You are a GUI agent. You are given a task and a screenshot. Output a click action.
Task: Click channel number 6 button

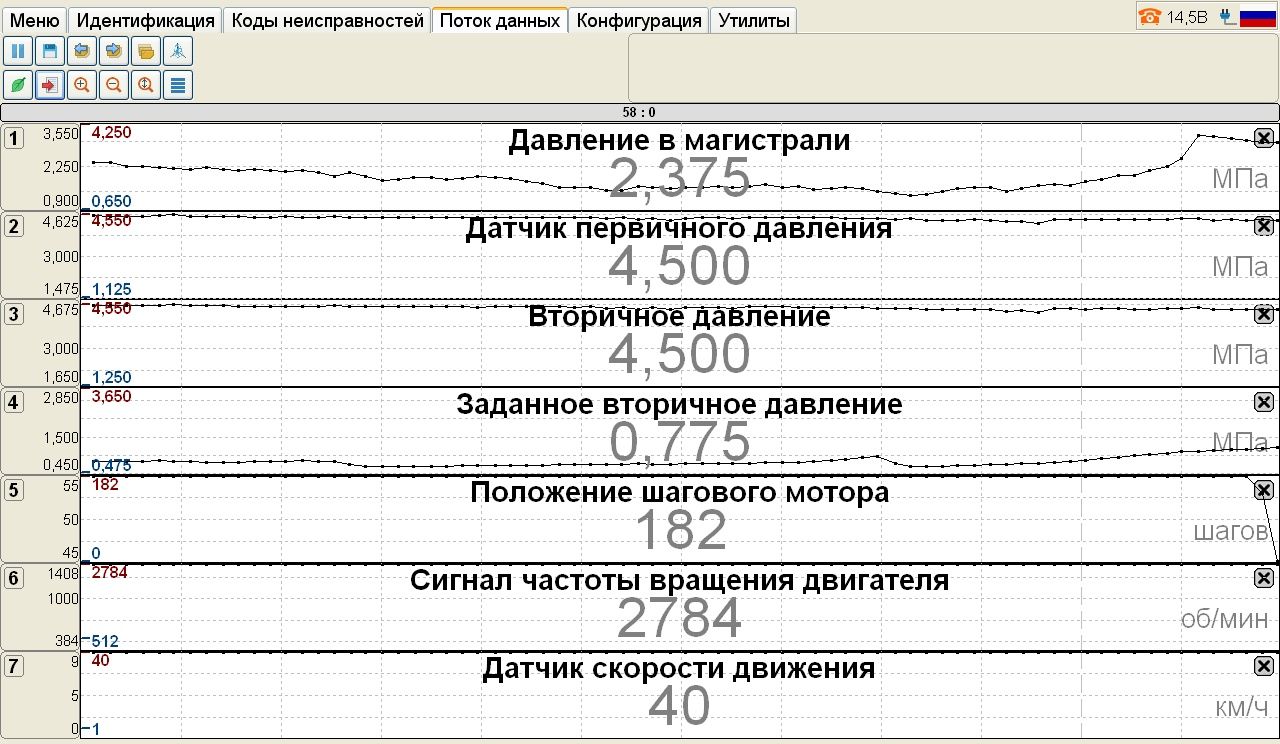tap(13, 578)
